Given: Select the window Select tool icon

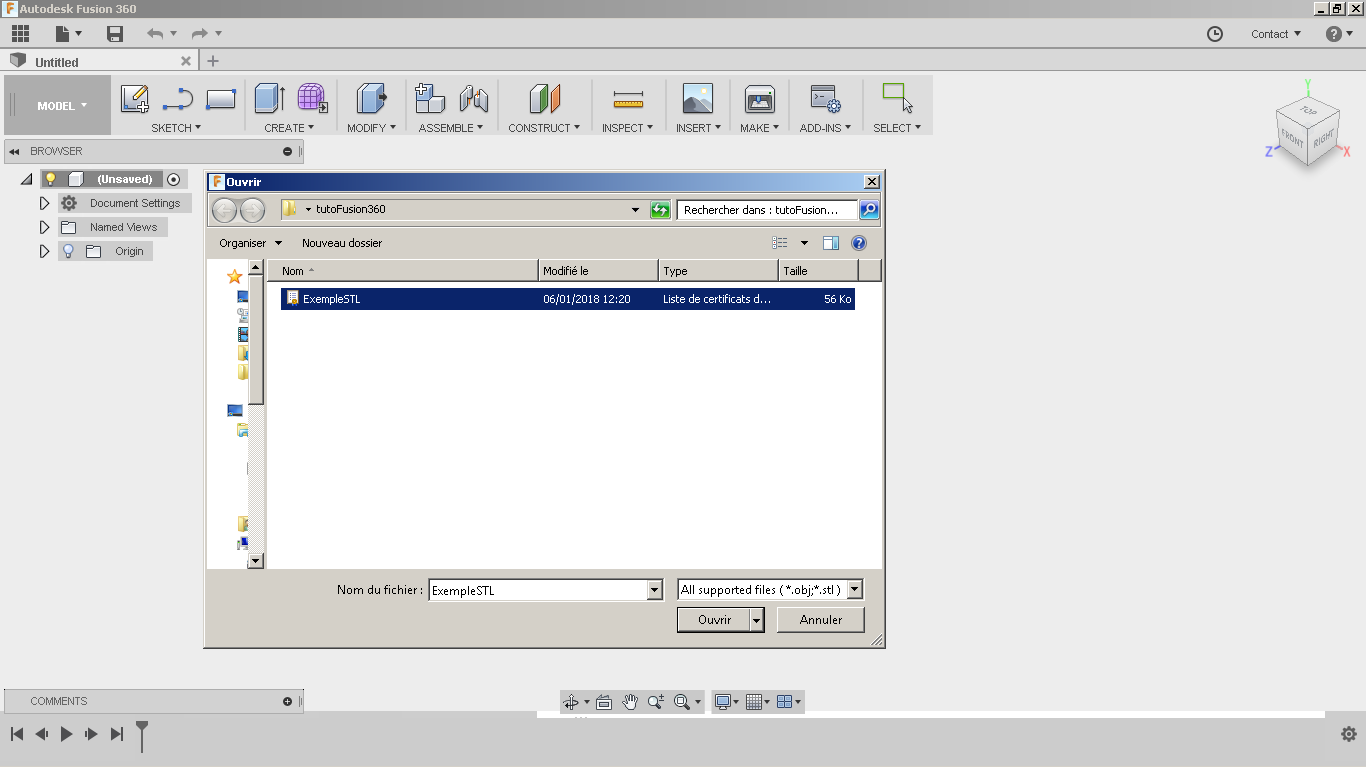Looking at the screenshot, I should click(897, 98).
